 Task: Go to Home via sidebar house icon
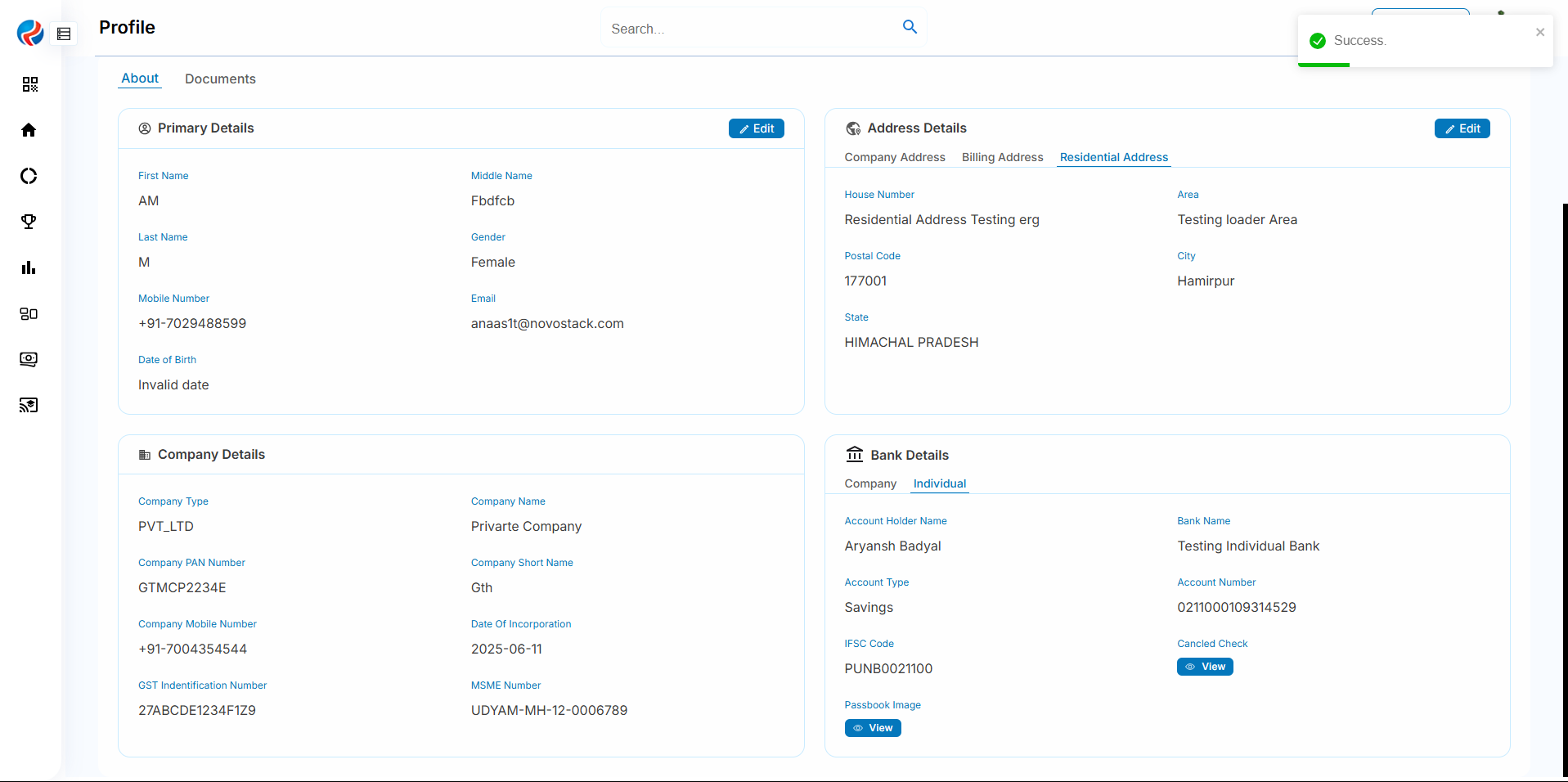point(29,130)
